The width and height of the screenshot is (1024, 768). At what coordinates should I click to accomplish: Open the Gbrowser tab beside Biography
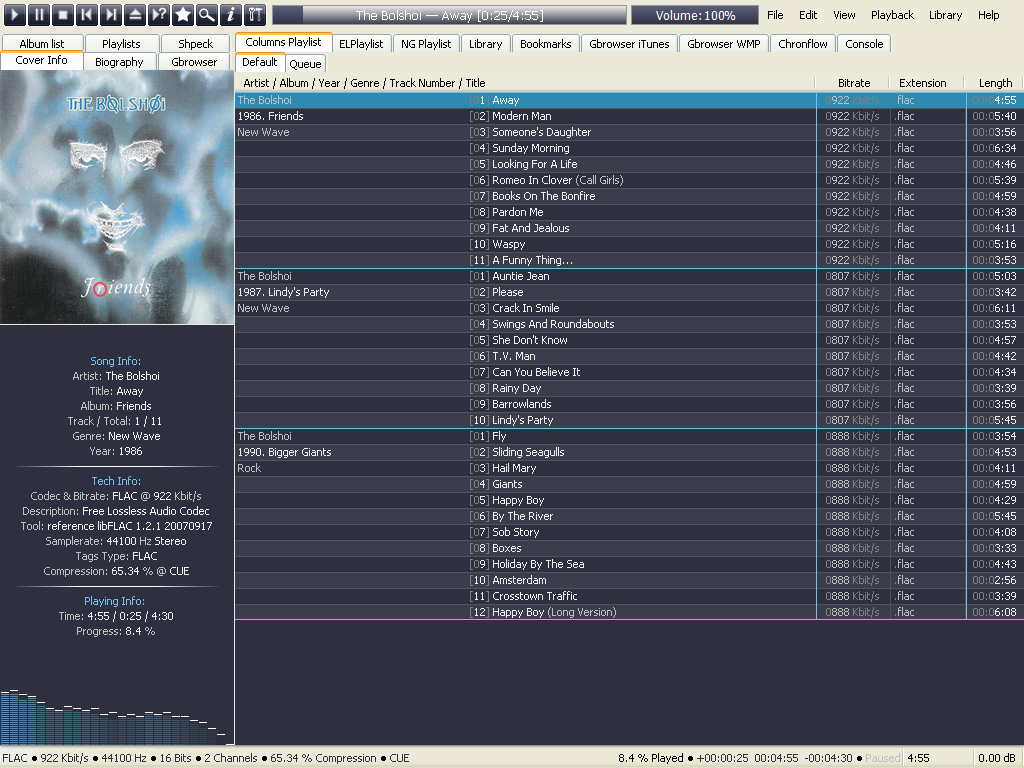pyautogui.click(x=194, y=62)
